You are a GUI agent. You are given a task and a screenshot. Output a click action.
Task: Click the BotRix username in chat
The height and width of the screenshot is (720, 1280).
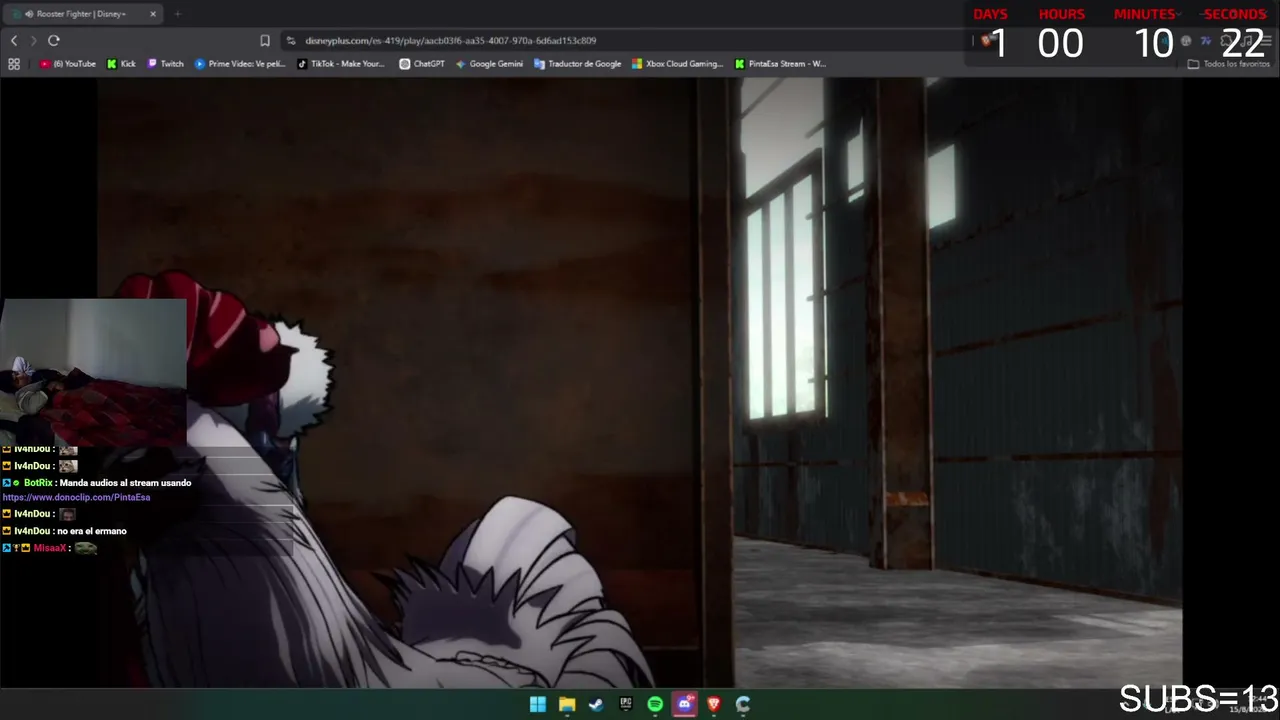coord(38,483)
